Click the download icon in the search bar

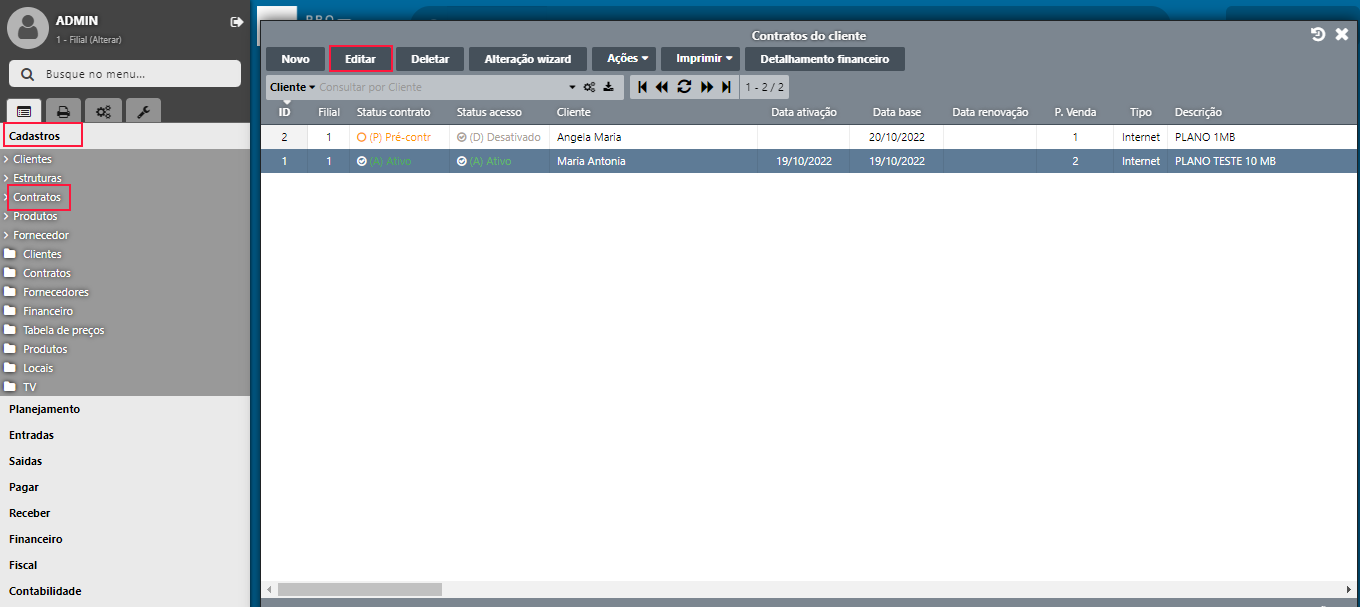click(608, 87)
